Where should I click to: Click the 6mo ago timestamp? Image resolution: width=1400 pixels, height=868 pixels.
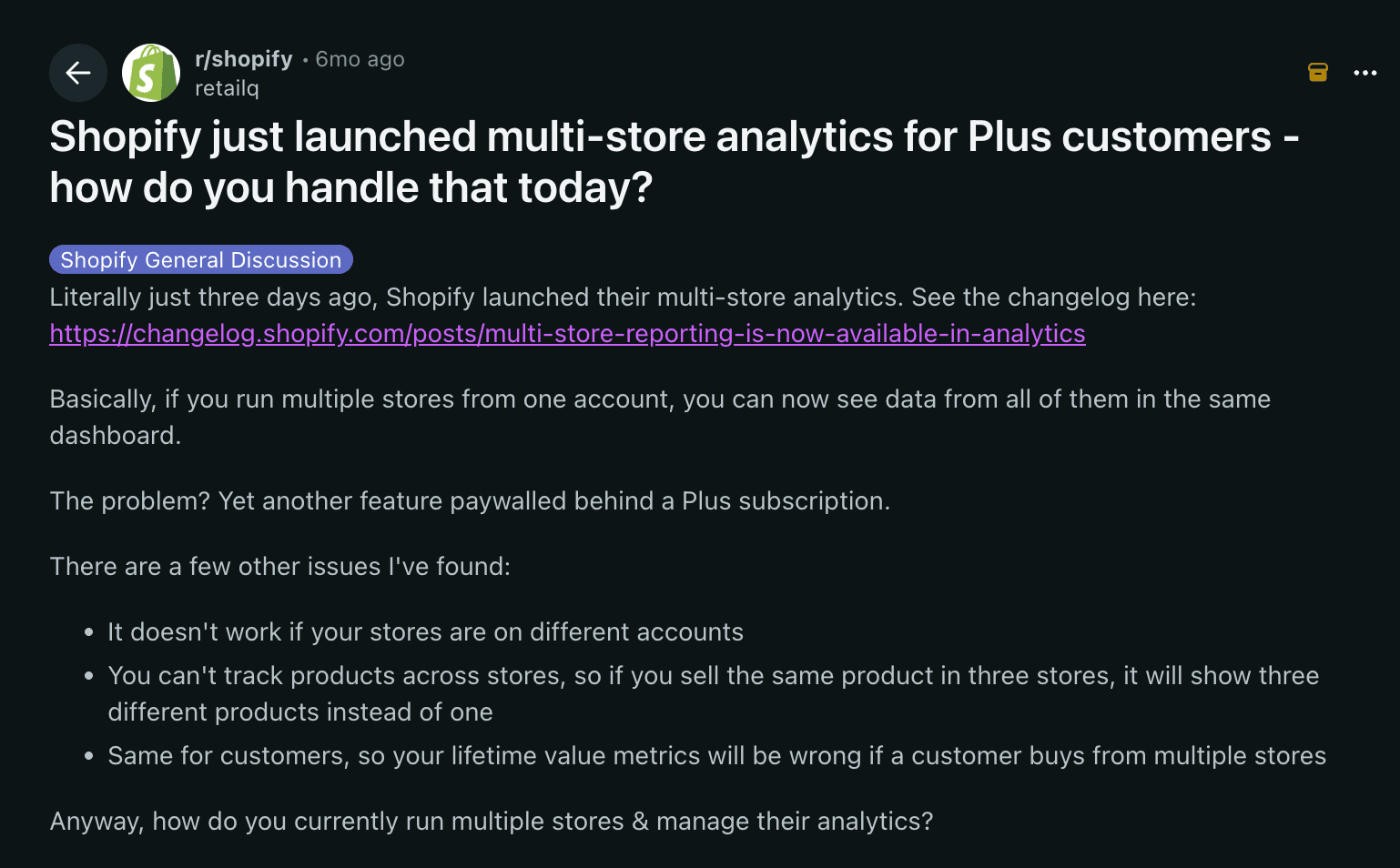360,58
